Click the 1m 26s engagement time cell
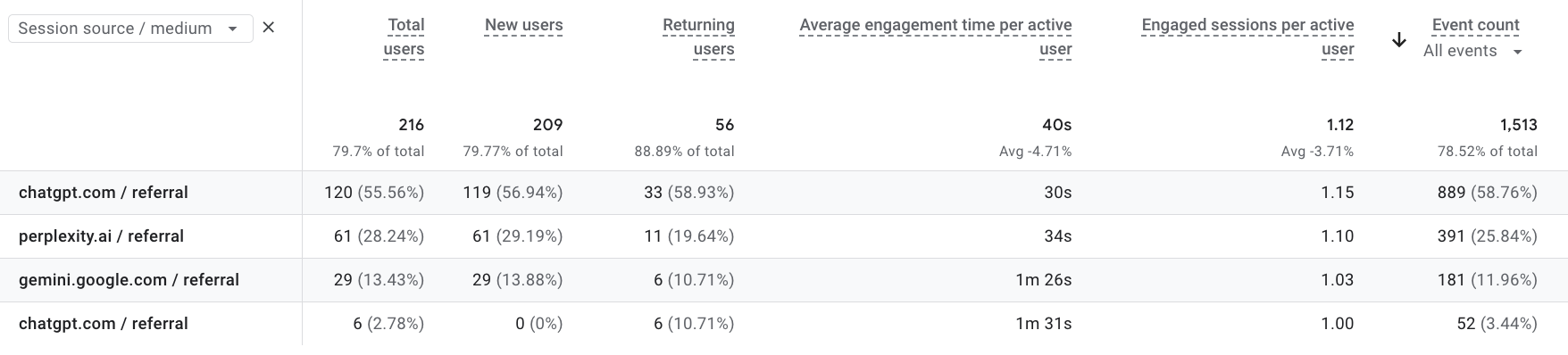Viewport: 1568px width, 355px height. tap(1043, 280)
